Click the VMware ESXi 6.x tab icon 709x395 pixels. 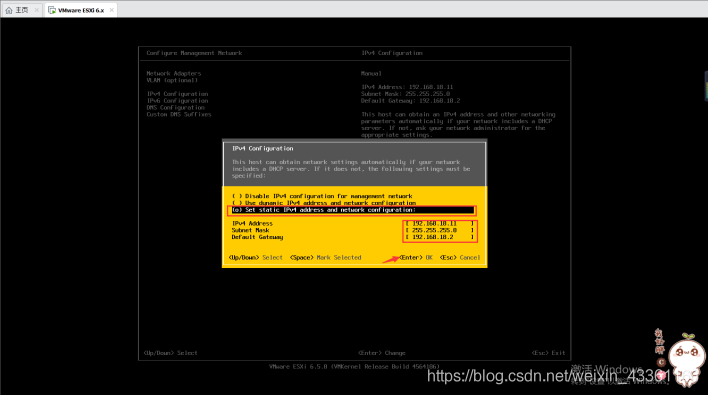pos(52,10)
